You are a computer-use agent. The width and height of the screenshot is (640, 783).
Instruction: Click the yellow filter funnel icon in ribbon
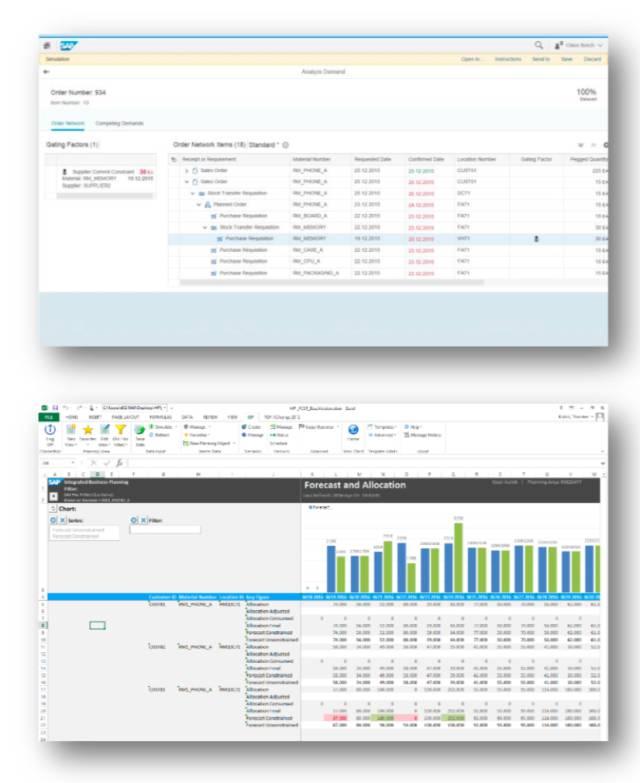click(120, 429)
